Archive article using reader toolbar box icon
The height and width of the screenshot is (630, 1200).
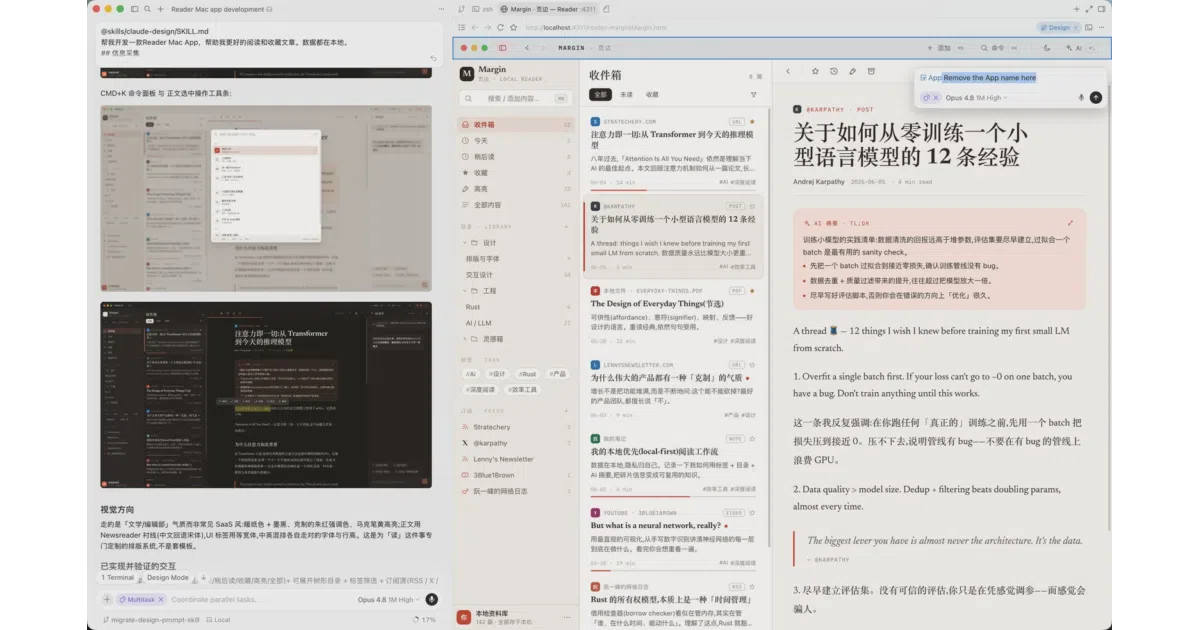pos(871,71)
